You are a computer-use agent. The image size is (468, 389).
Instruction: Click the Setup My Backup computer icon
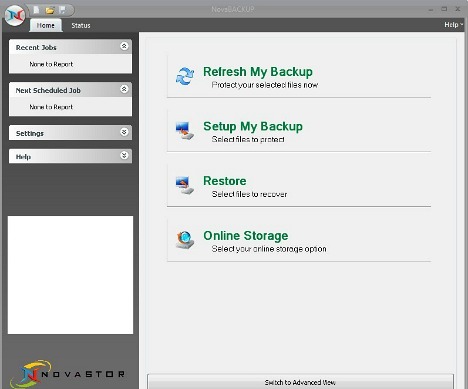pos(185,131)
